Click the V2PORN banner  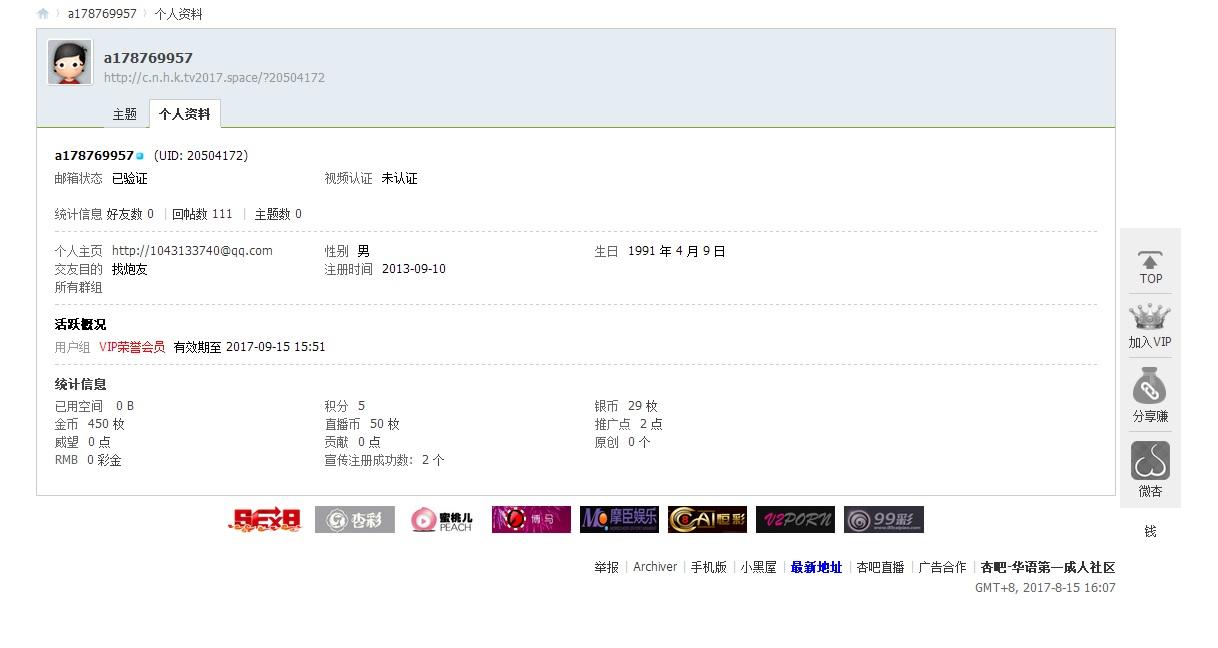pyautogui.click(x=795, y=520)
